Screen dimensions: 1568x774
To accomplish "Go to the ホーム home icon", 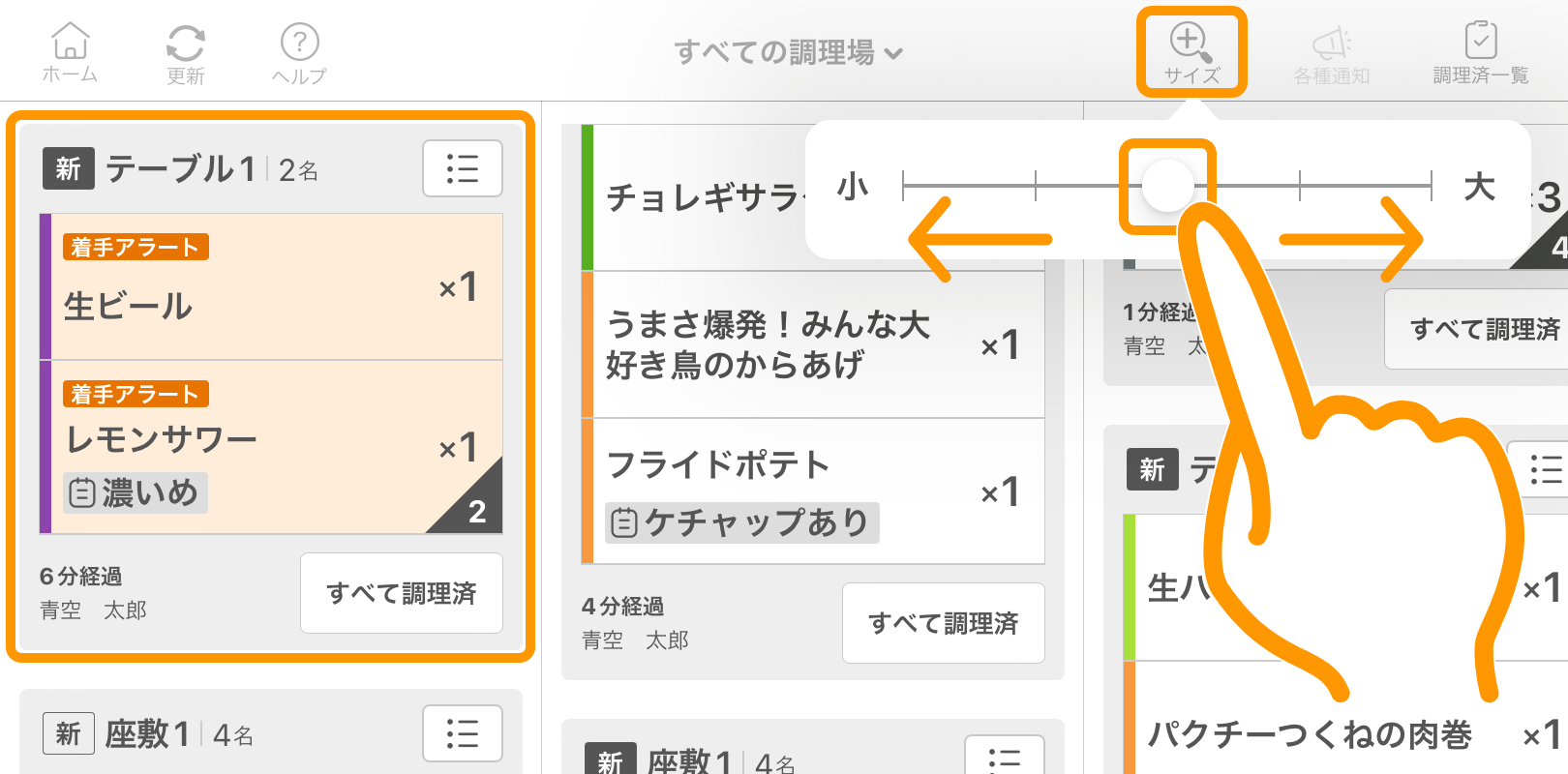I will pyautogui.click(x=70, y=52).
